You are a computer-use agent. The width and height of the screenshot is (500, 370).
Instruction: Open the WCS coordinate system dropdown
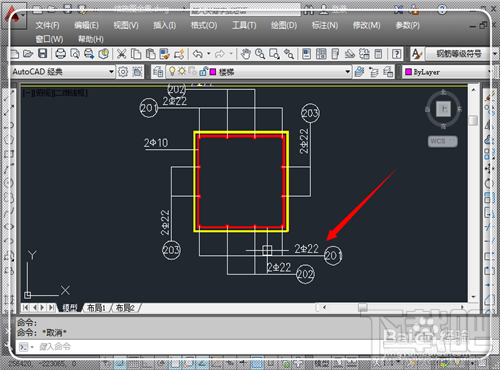point(443,141)
